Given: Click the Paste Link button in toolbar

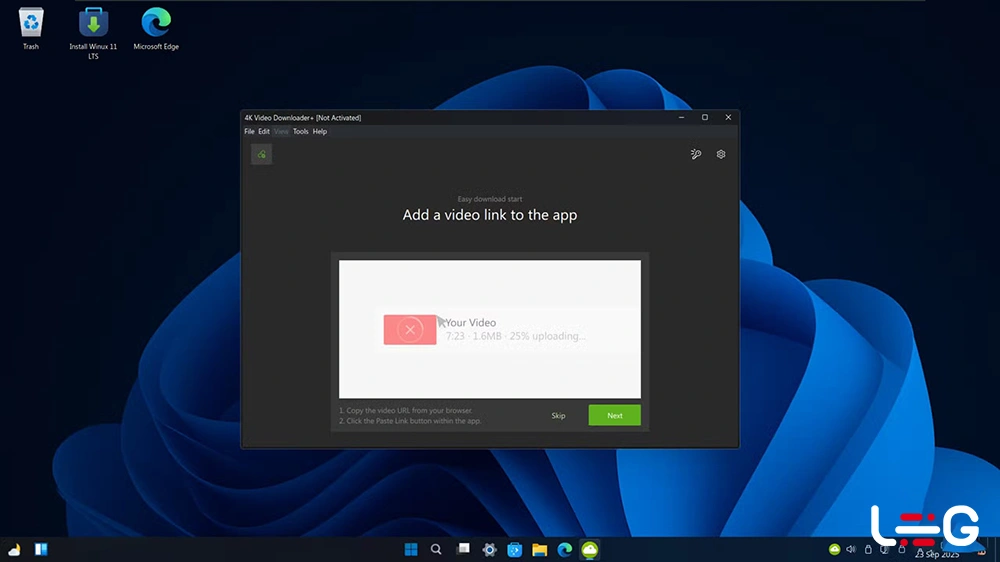Looking at the screenshot, I should tap(261, 154).
